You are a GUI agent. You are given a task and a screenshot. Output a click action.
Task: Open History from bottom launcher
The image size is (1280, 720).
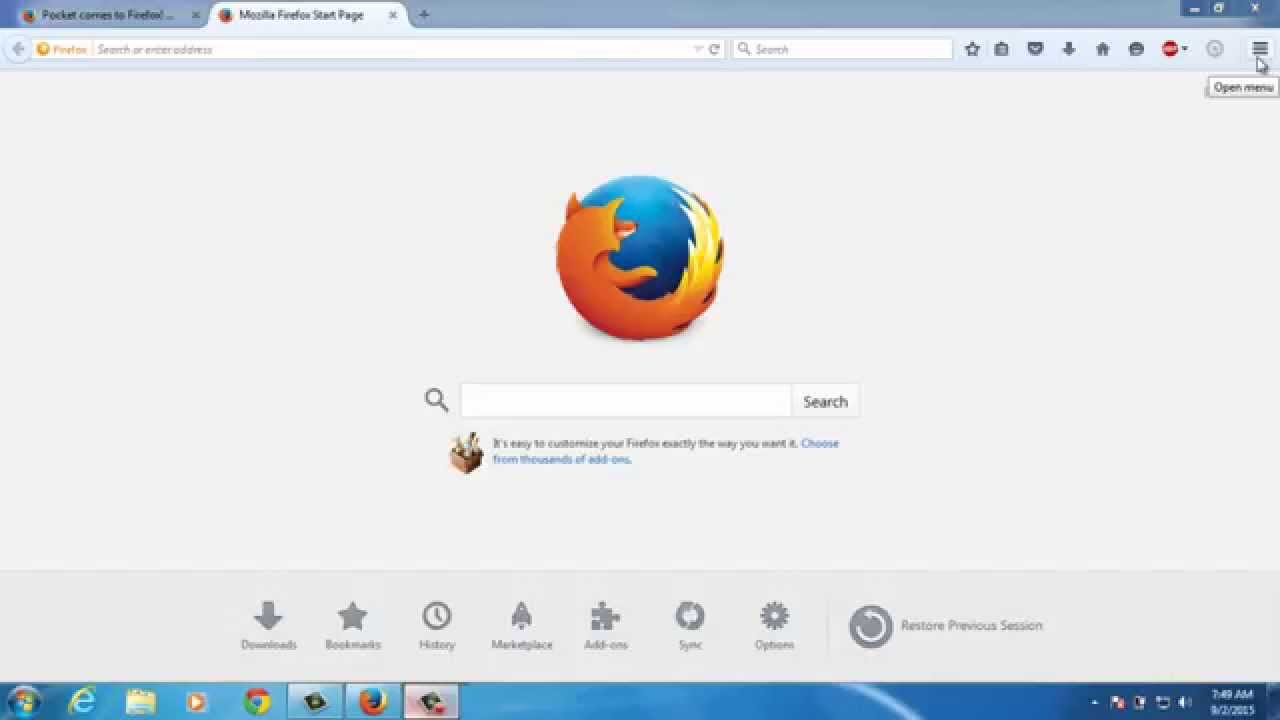pyautogui.click(x=436, y=626)
